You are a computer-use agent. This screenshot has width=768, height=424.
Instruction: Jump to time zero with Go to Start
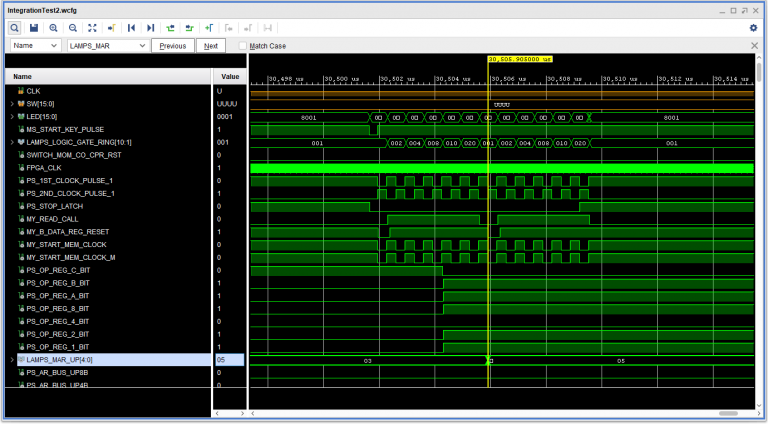131,28
